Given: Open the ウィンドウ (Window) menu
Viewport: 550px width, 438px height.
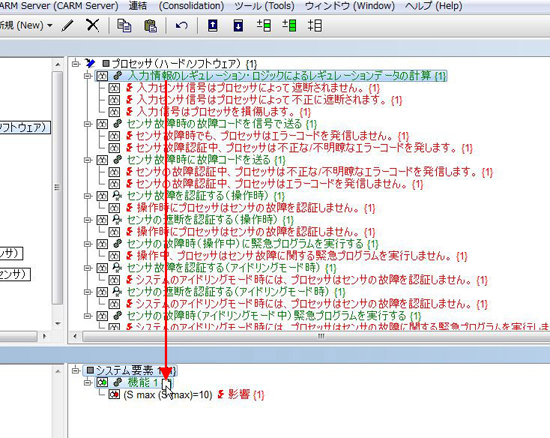Looking at the screenshot, I should 350,6.
